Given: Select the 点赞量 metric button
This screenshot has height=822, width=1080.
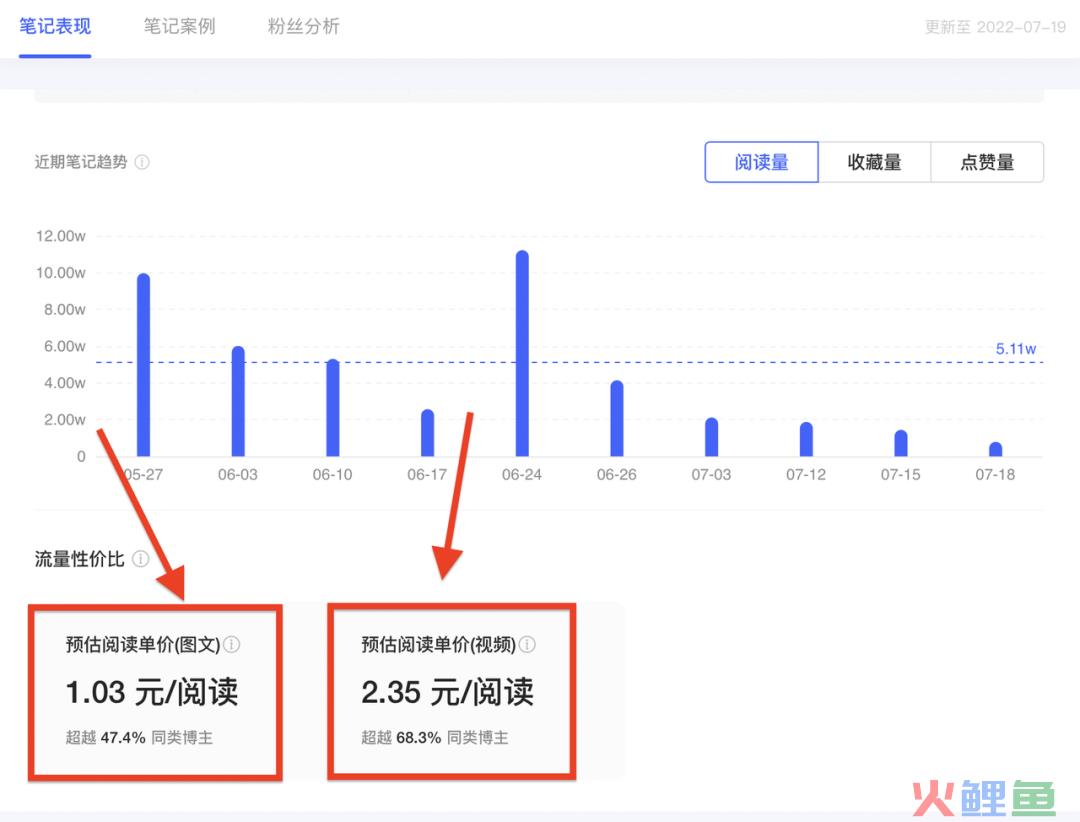Looking at the screenshot, I should click(x=987, y=163).
